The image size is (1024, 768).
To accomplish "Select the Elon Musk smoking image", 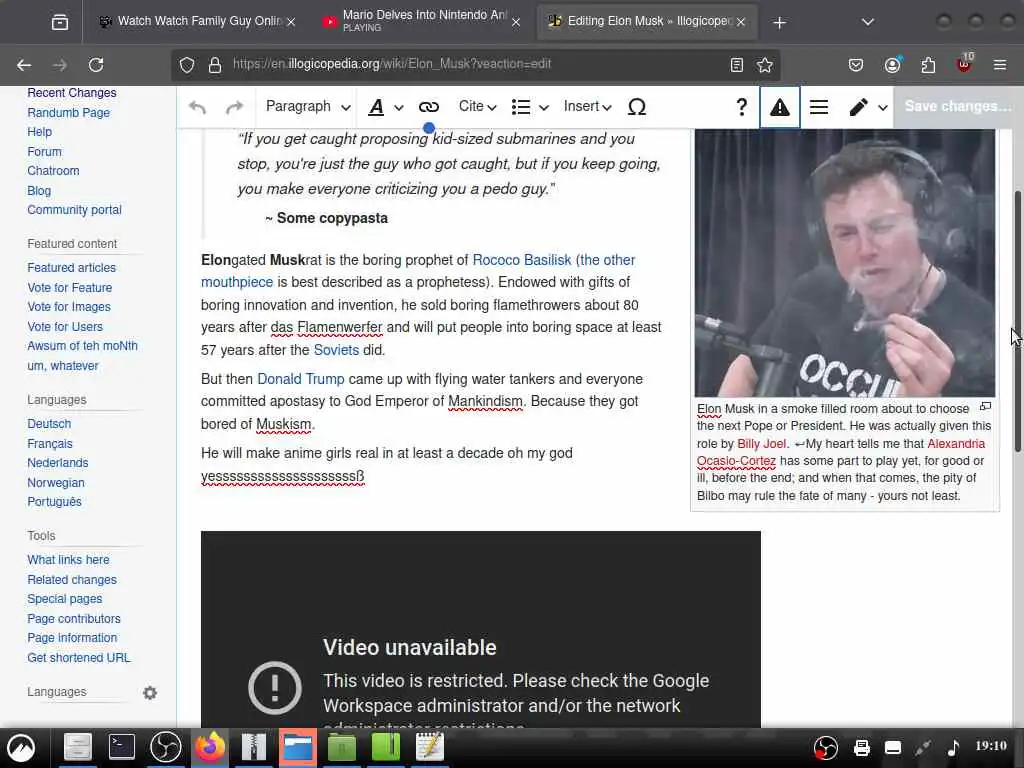I will (844, 263).
